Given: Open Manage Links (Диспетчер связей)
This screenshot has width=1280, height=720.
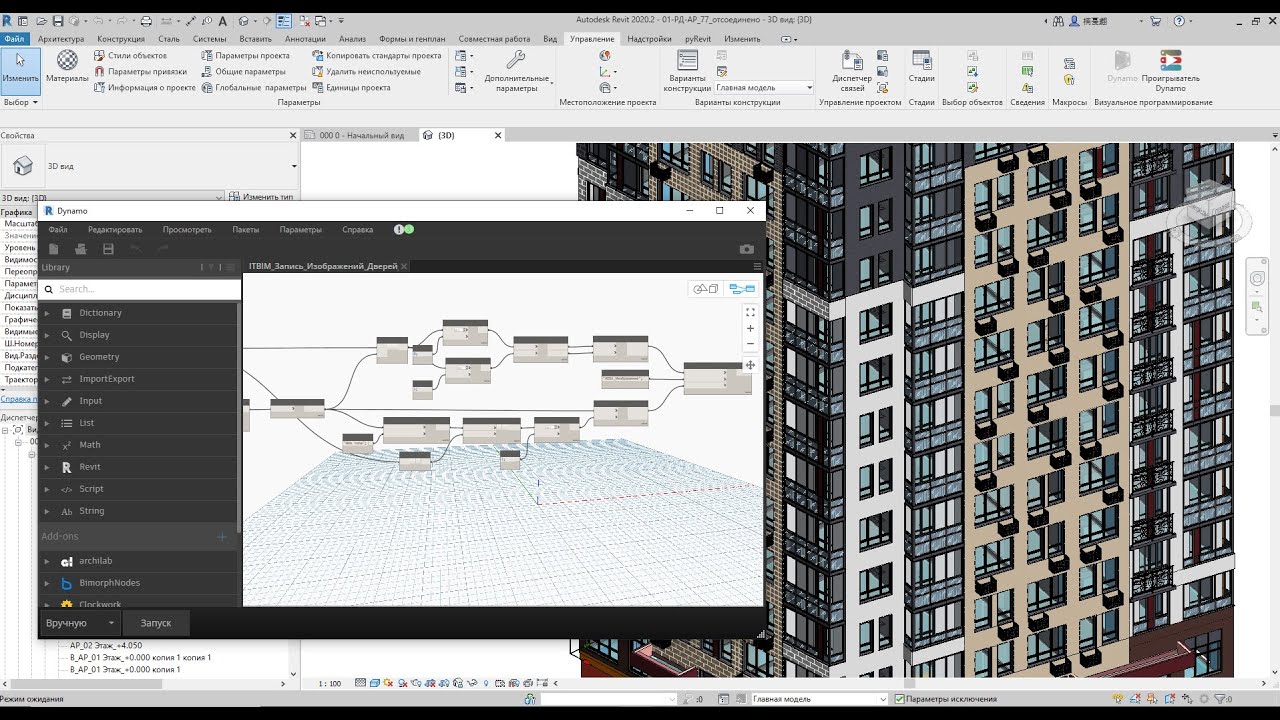Looking at the screenshot, I should (852, 71).
